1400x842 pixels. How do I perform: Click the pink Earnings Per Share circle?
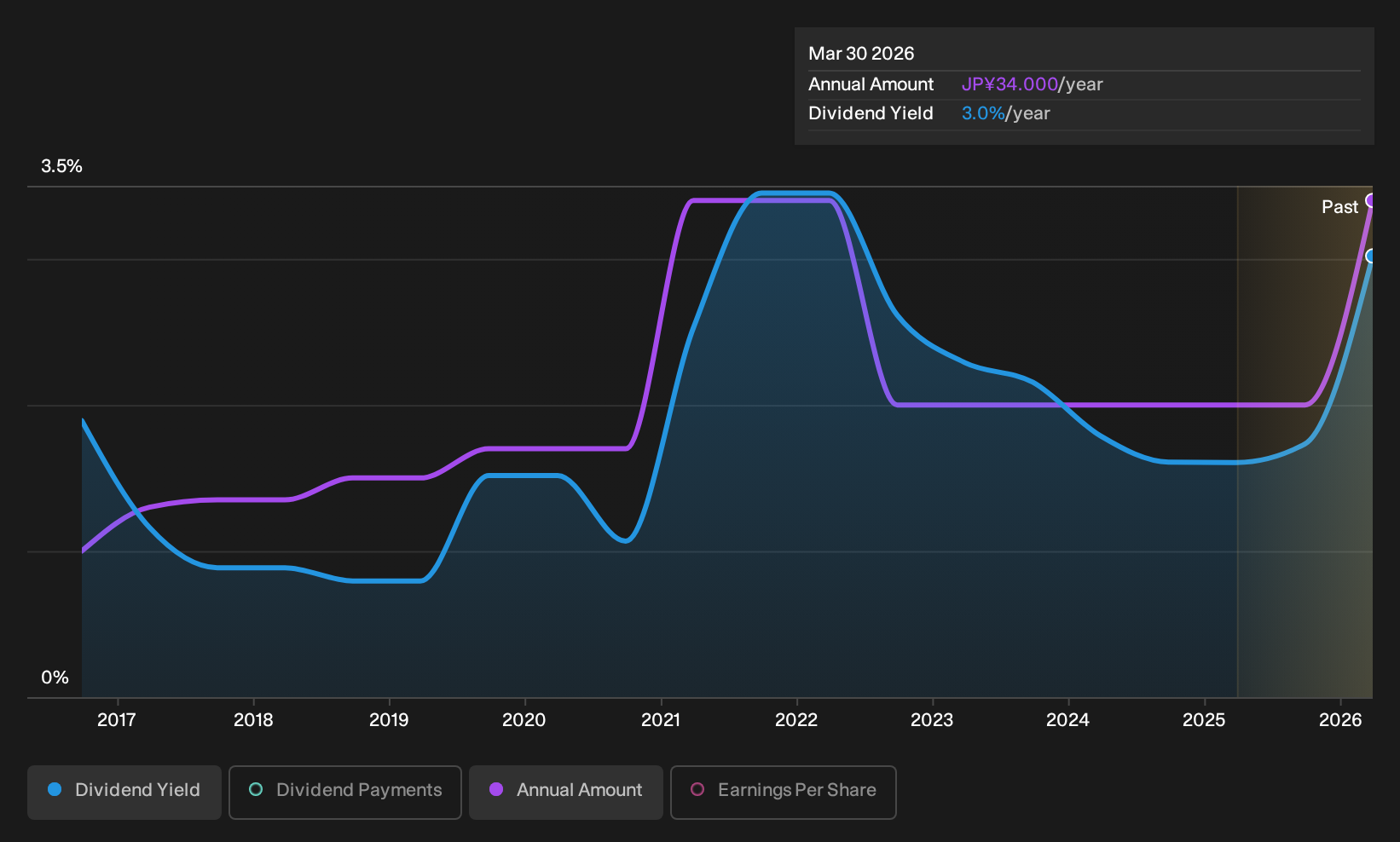point(697,789)
